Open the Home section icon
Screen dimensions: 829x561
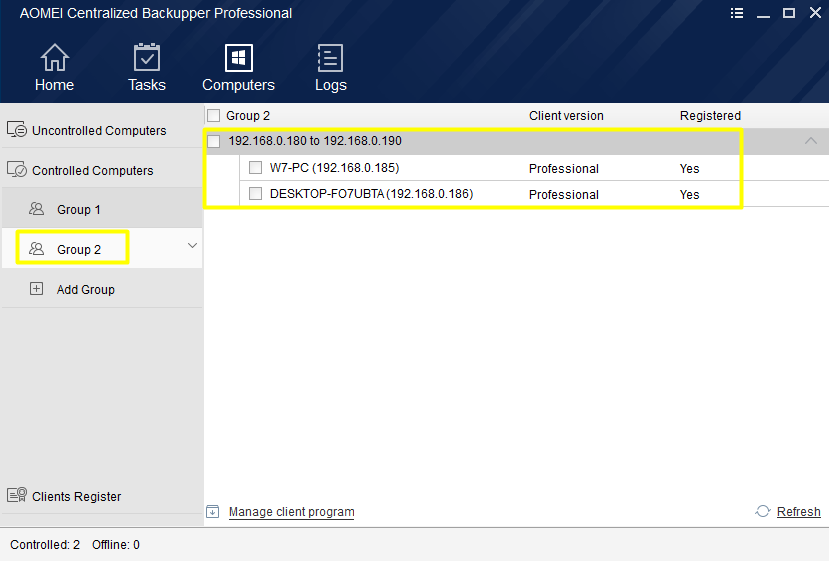pyautogui.click(x=54, y=58)
